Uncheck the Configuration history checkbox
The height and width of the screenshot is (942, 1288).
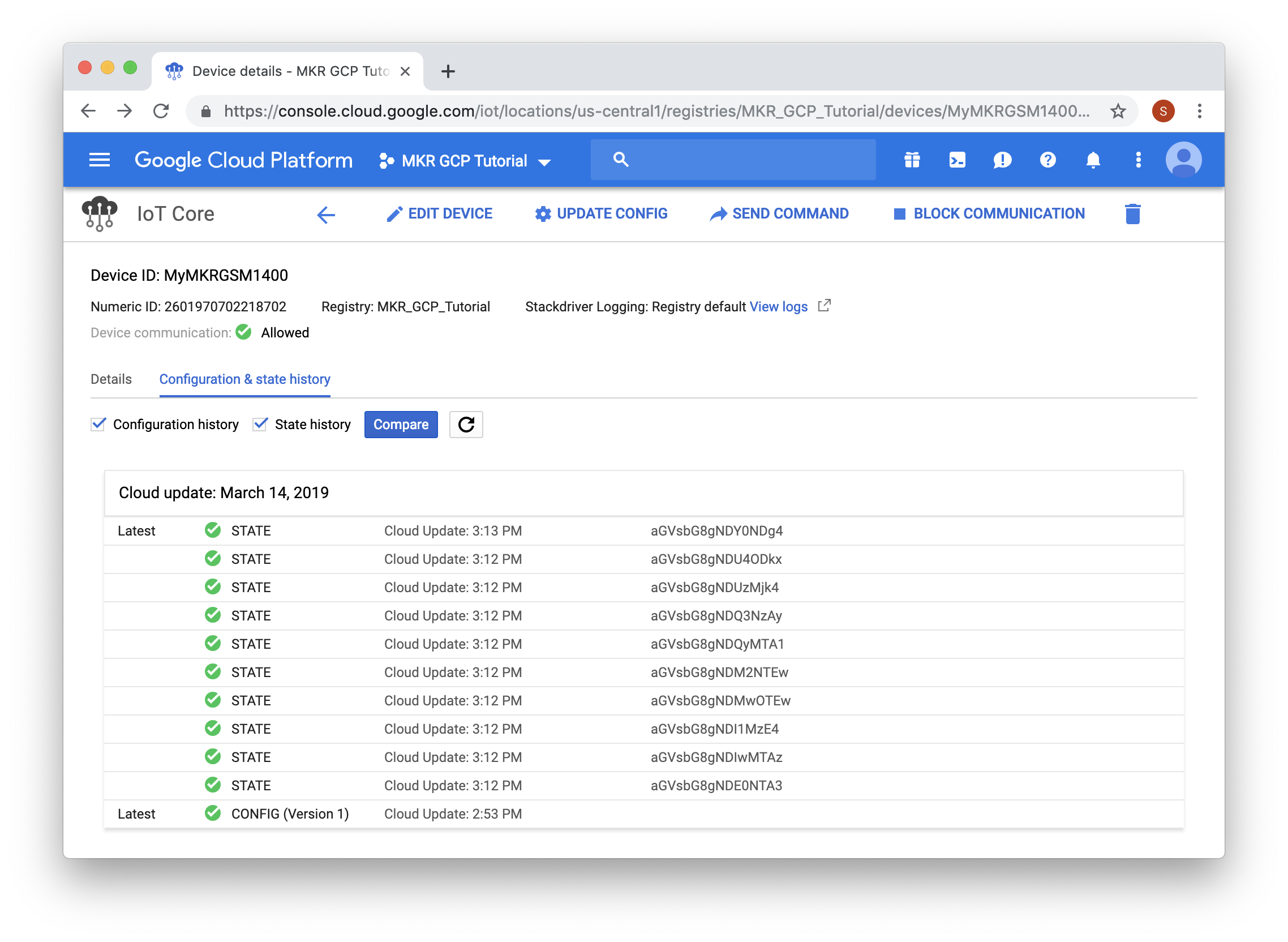pyautogui.click(x=97, y=423)
